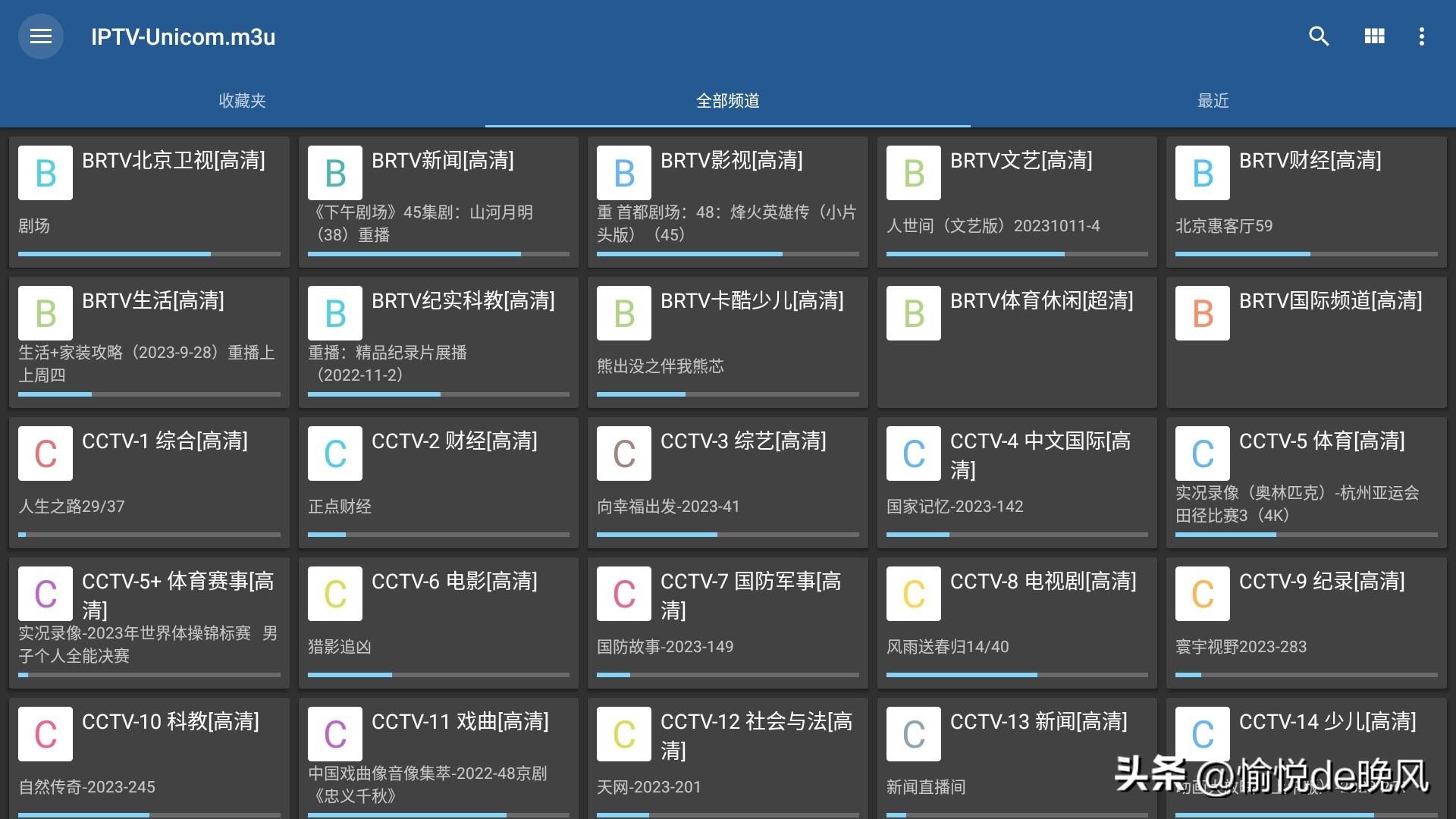This screenshot has width=1456, height=819.
Task: Click the CCTV-7 国防军事 channel letter icon
Action: tap(624, 594)
